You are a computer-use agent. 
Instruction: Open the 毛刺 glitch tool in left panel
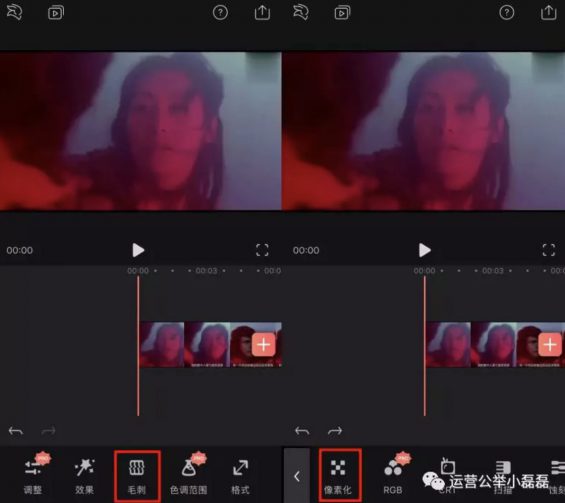(x=137, y=476)
